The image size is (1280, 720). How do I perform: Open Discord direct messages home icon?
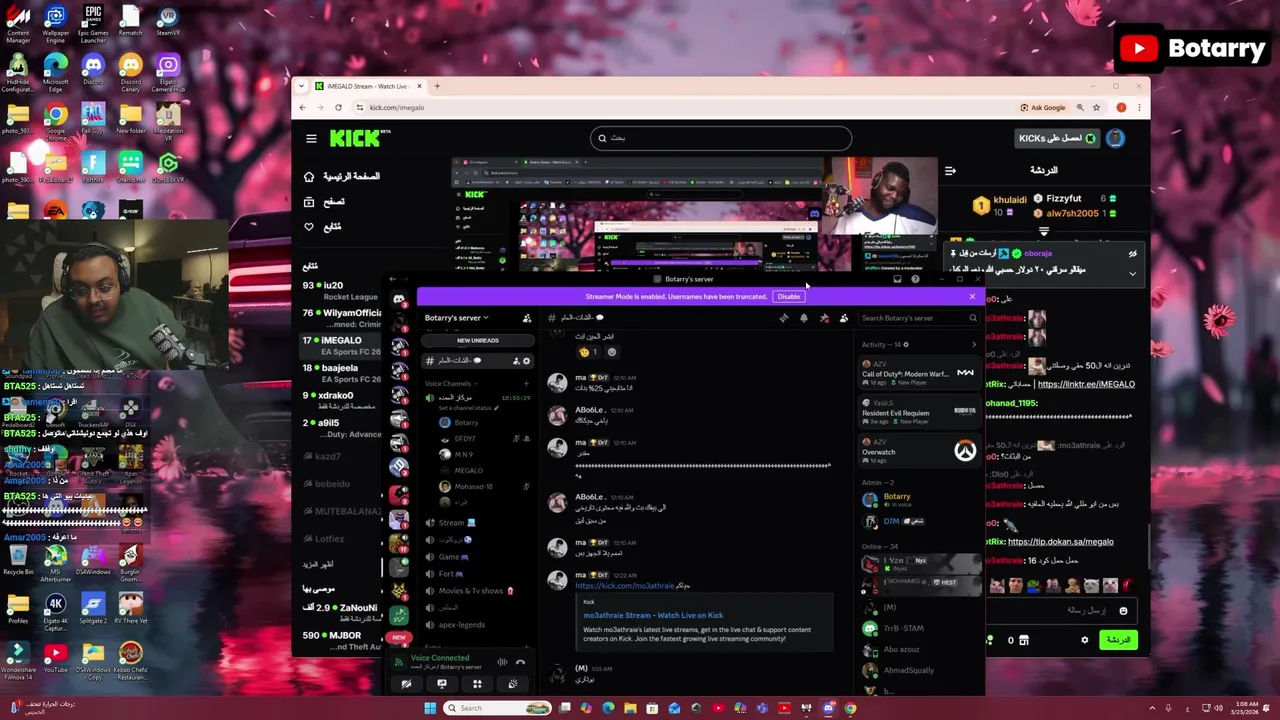(399, 298)
